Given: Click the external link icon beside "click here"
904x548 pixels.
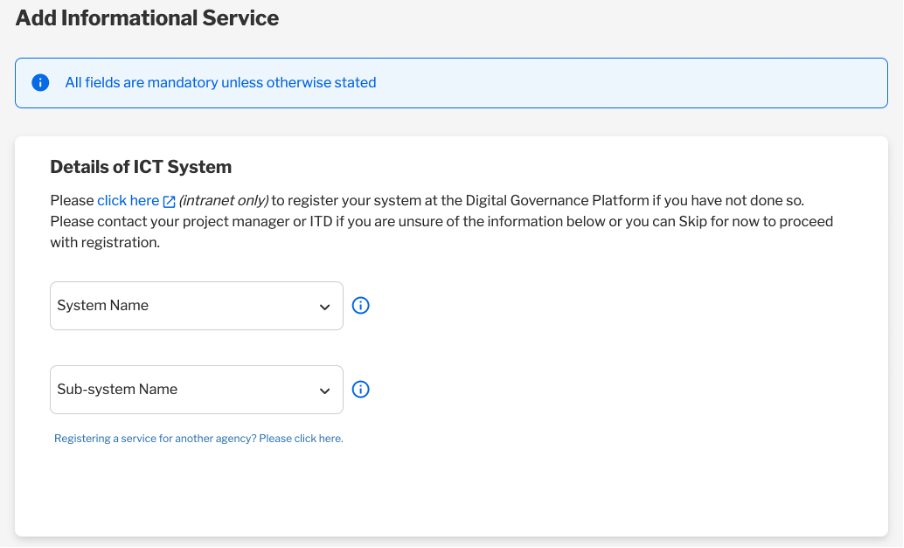Looking at the screenshot, I should coord(169,202).
